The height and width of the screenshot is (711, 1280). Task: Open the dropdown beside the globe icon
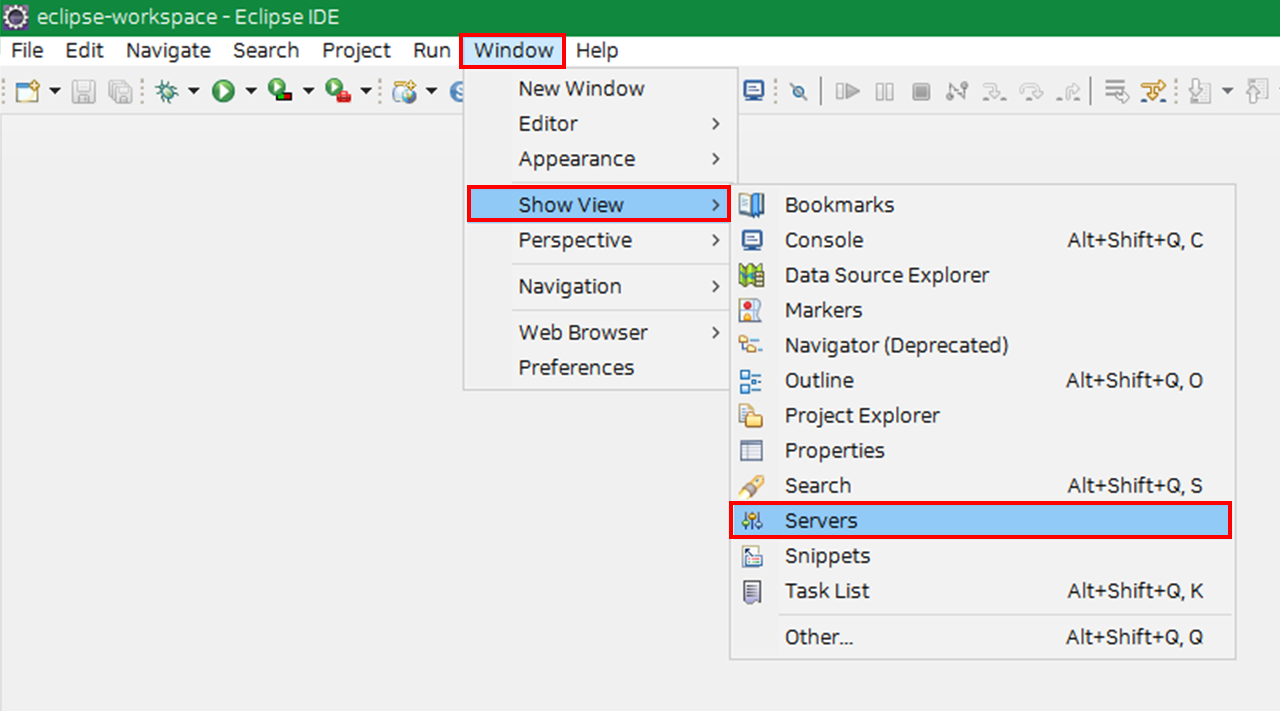(x=431, y=92)
